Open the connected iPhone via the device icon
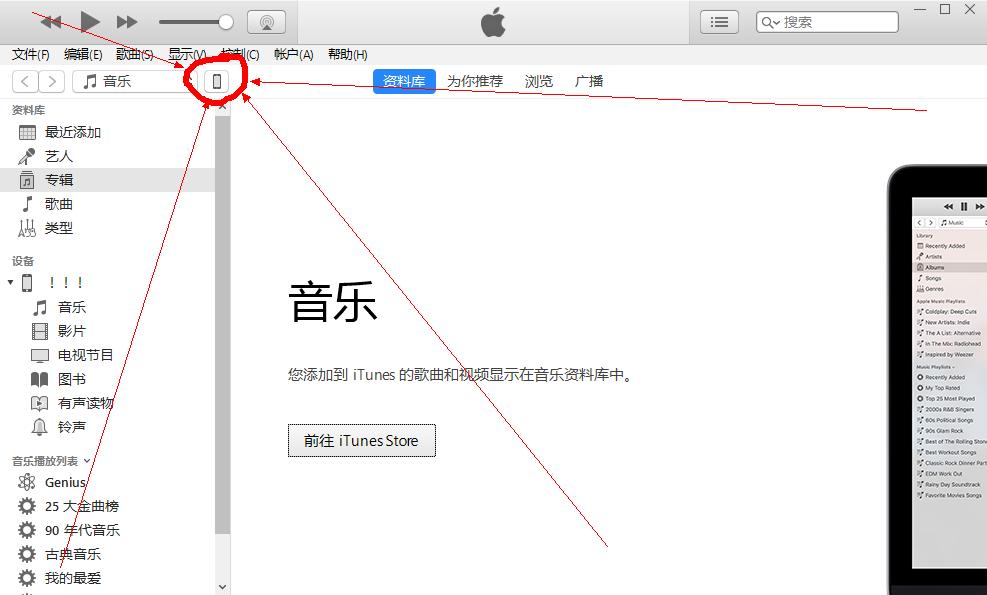The width and height of the screenshot is (987, 595). click(x=218, y=80)
